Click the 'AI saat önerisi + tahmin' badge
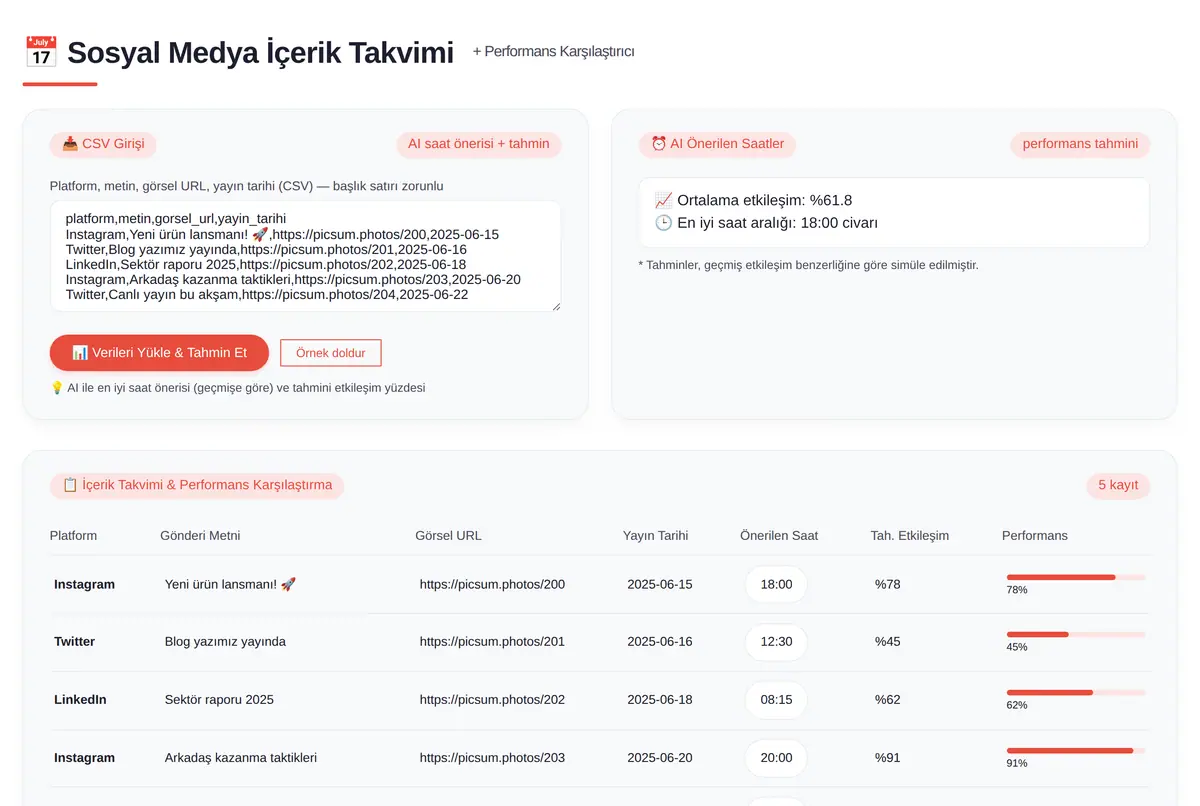The width and height of the screenshot is (1200, 806). pyautogui.click(x=479, y=144)
